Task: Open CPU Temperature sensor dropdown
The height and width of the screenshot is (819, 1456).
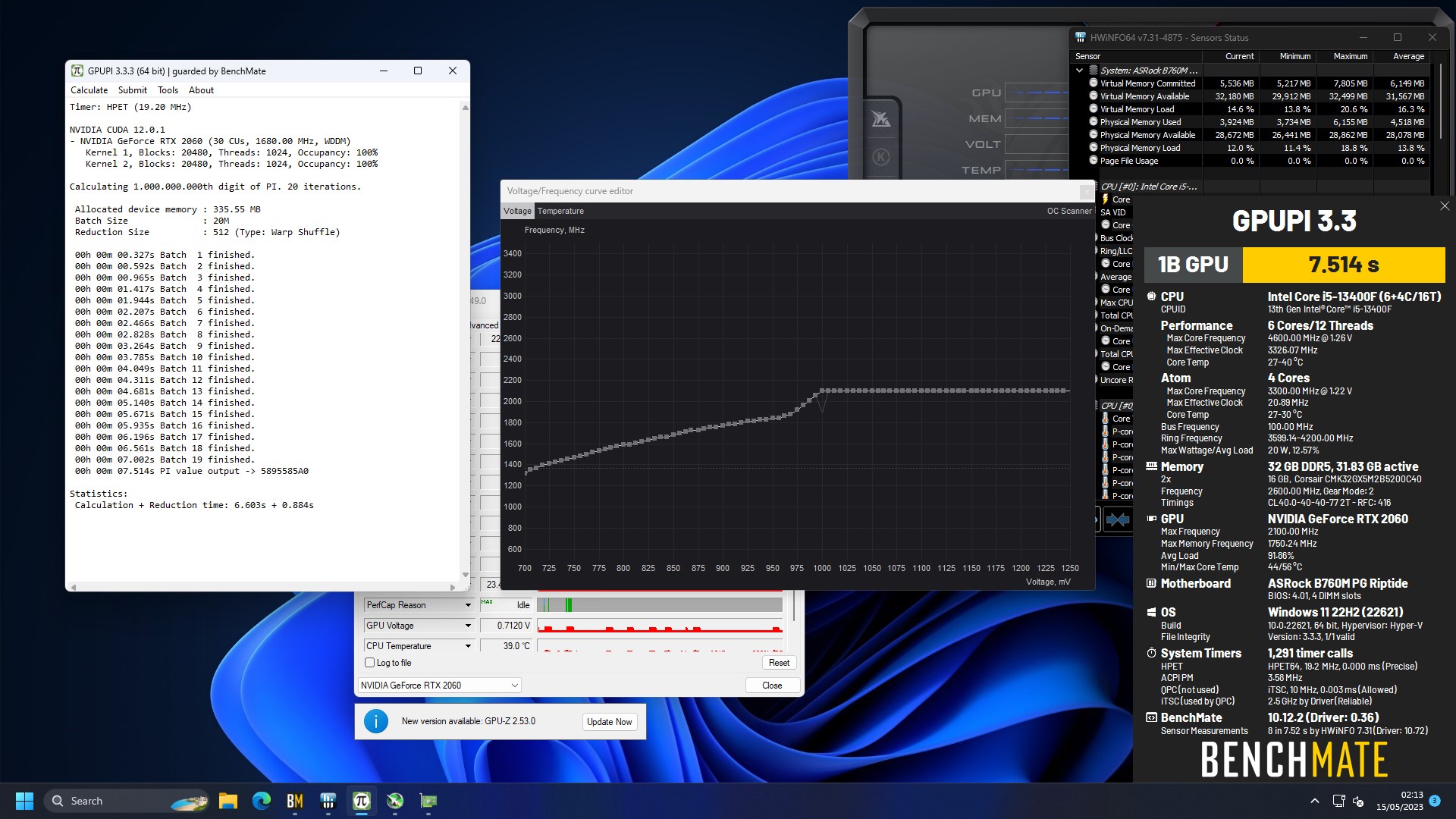Action: (x=419, y=646)
